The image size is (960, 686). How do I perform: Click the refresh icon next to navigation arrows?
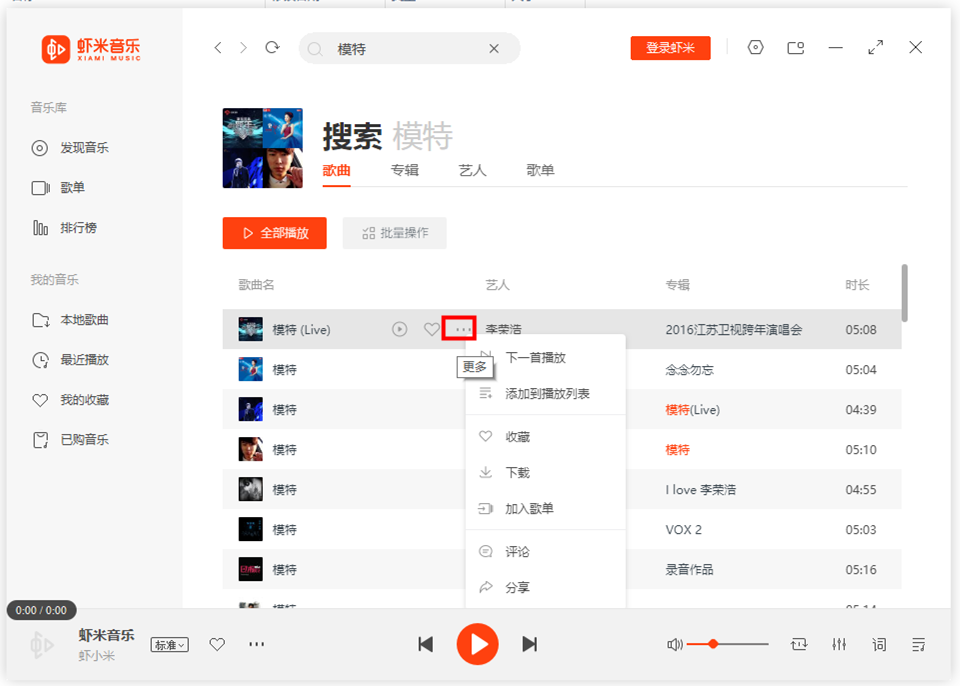272,48
